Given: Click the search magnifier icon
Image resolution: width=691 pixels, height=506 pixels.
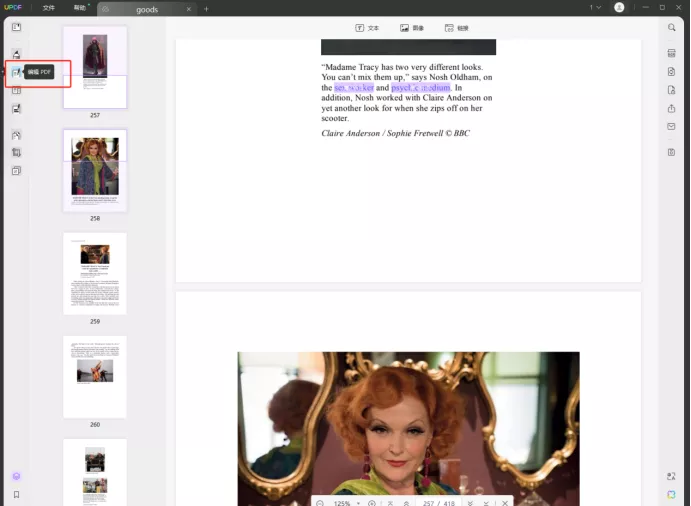Looking at the screenshot, I should tap(672, 28).
